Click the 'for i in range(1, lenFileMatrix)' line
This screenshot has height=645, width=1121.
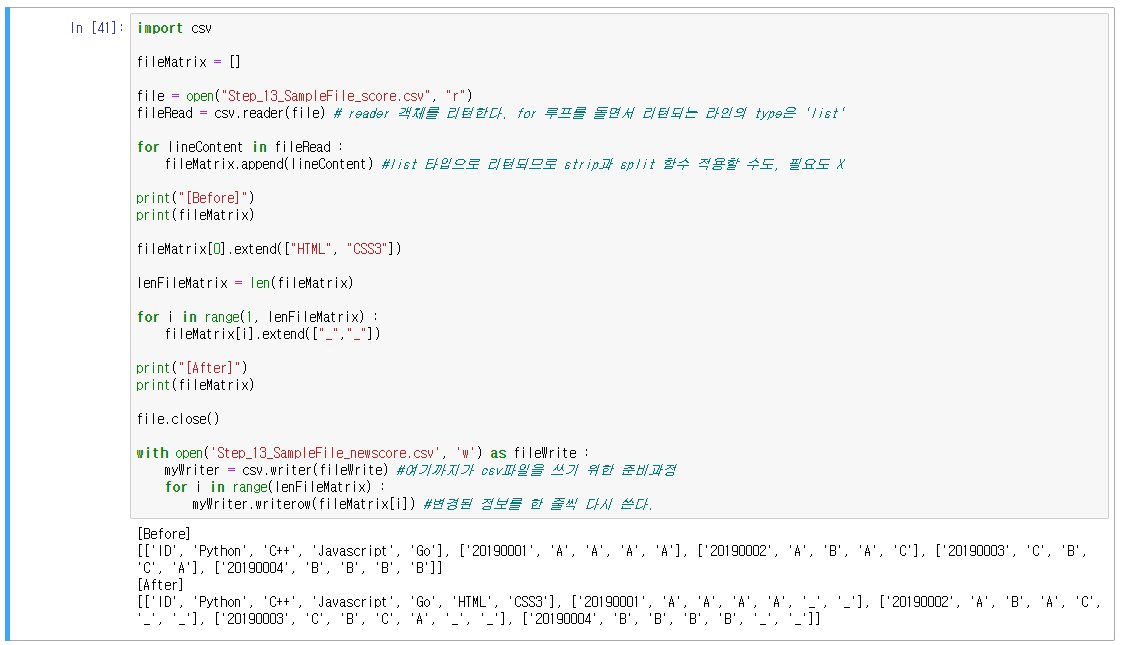258,317
